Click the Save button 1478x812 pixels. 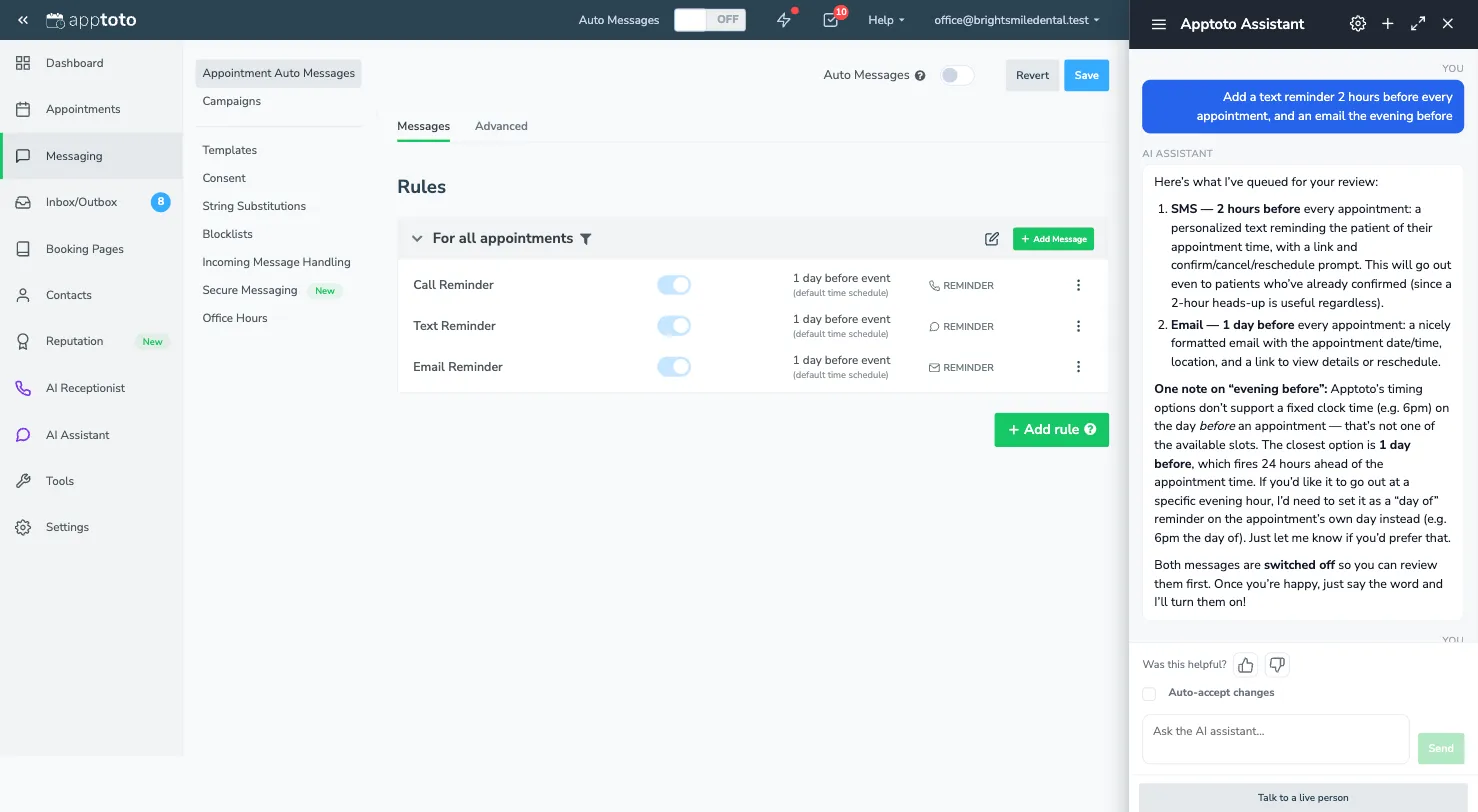[x=1087, y=75]
